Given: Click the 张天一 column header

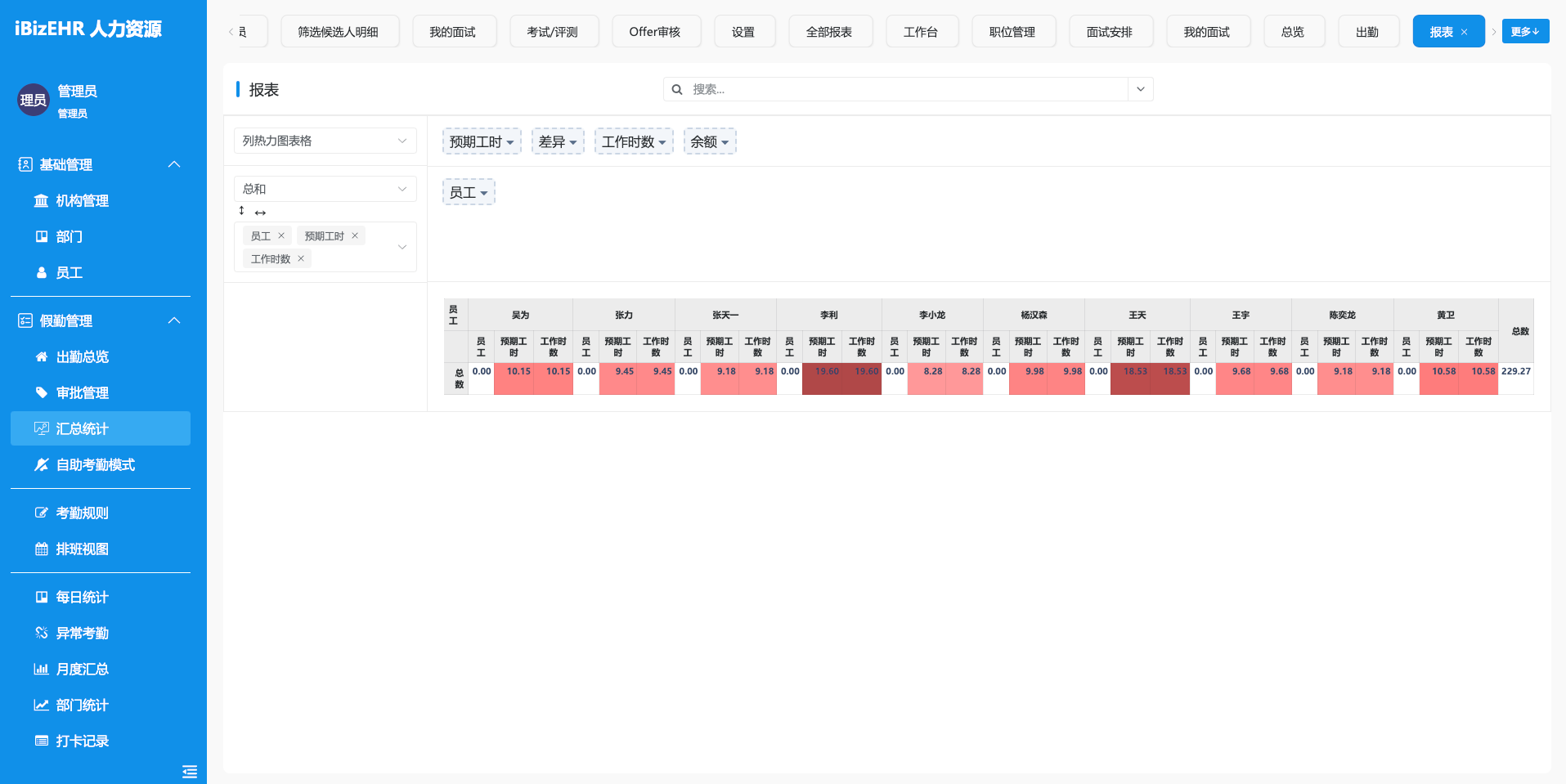Looking at the screenshot, I should pos(725,315).
